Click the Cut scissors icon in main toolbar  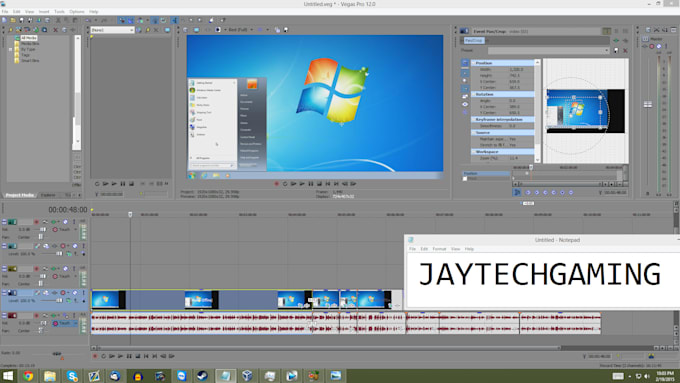click(58, 20)
